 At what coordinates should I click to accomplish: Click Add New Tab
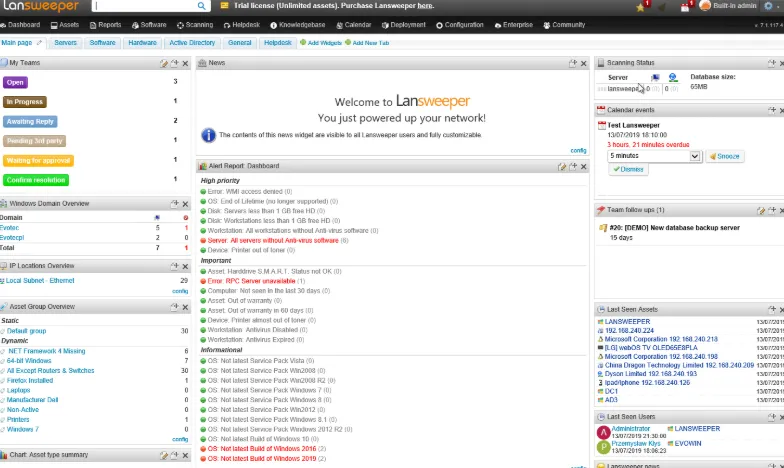coord(367,43)
